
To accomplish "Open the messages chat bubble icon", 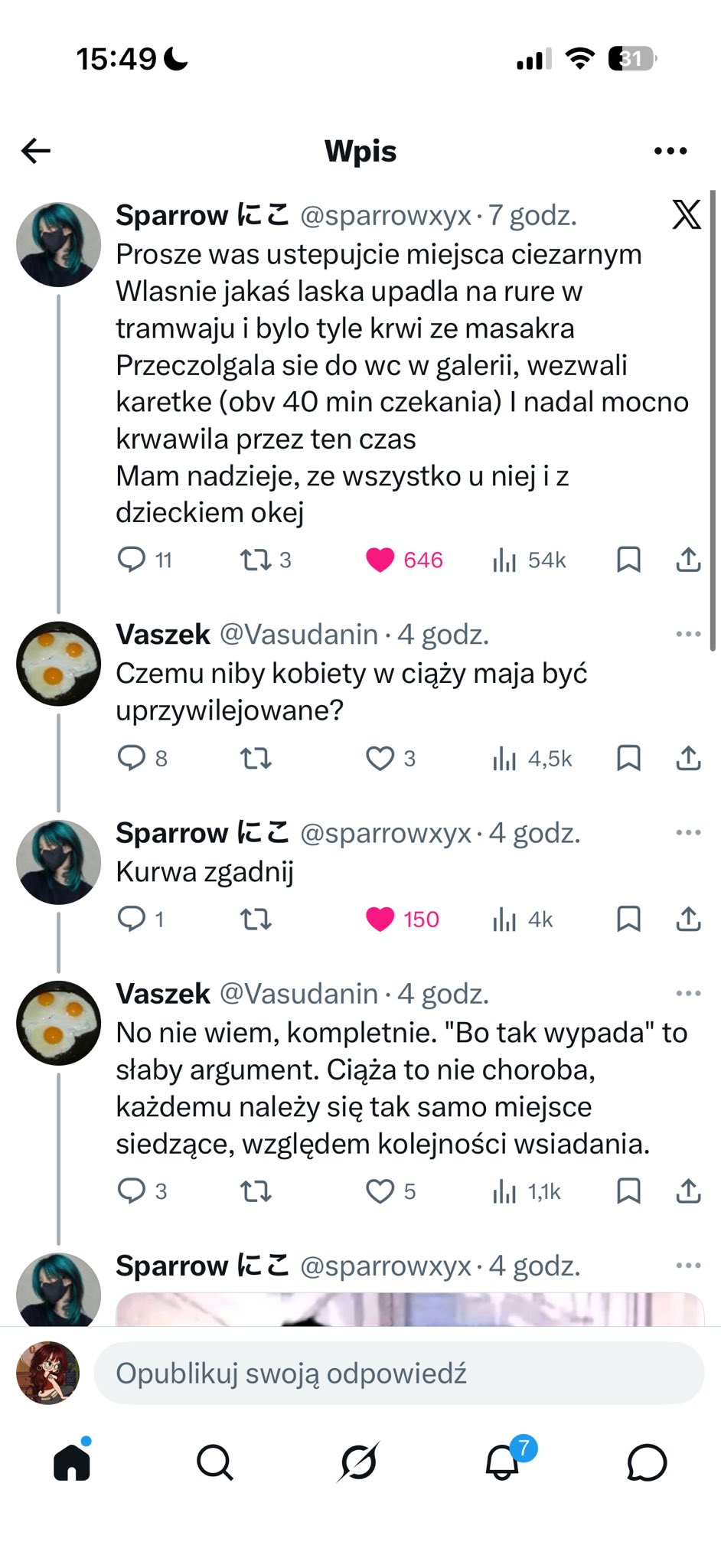I will pos(647,1462).
